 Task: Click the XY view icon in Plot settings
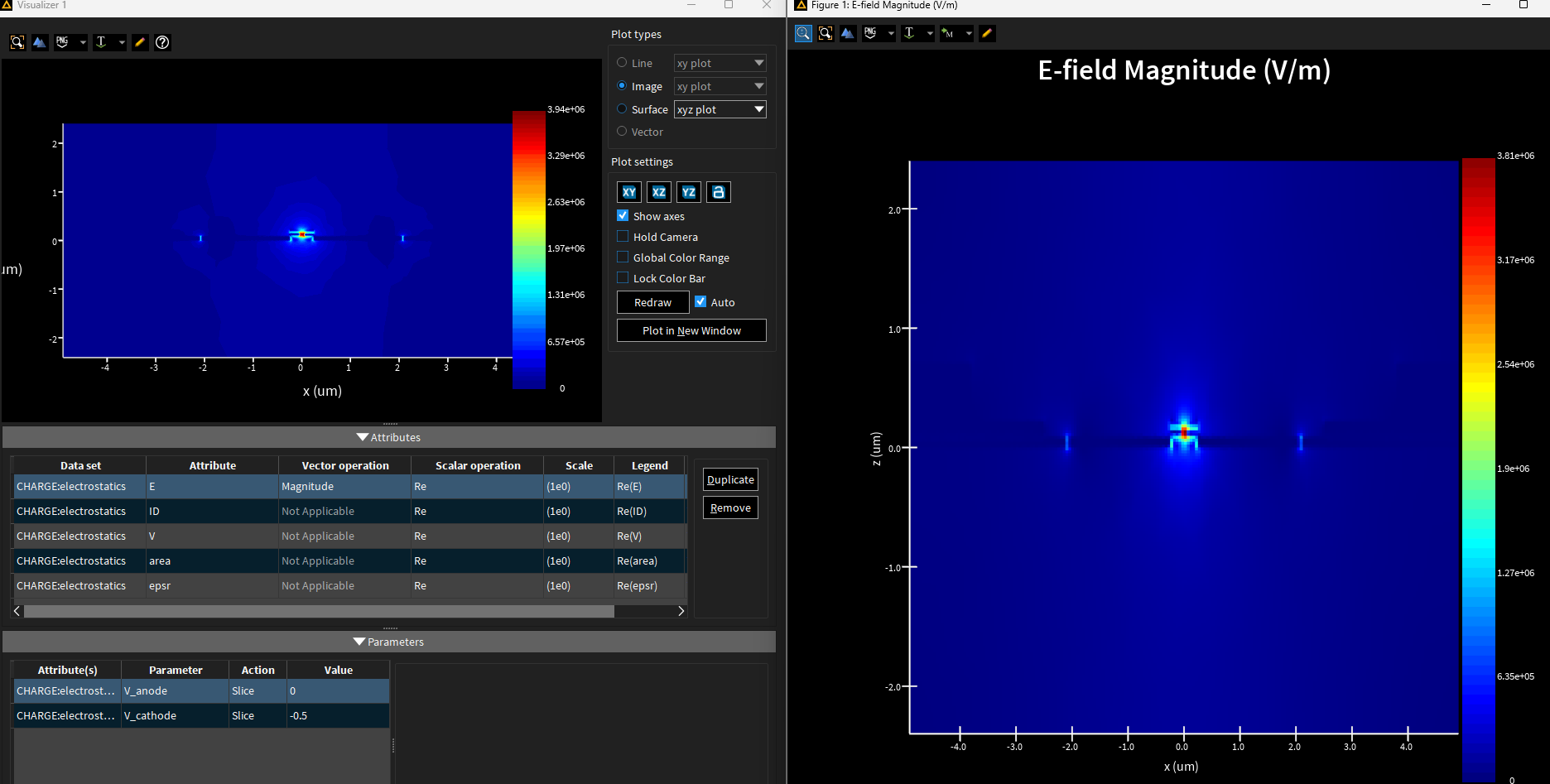pos(629,192)
